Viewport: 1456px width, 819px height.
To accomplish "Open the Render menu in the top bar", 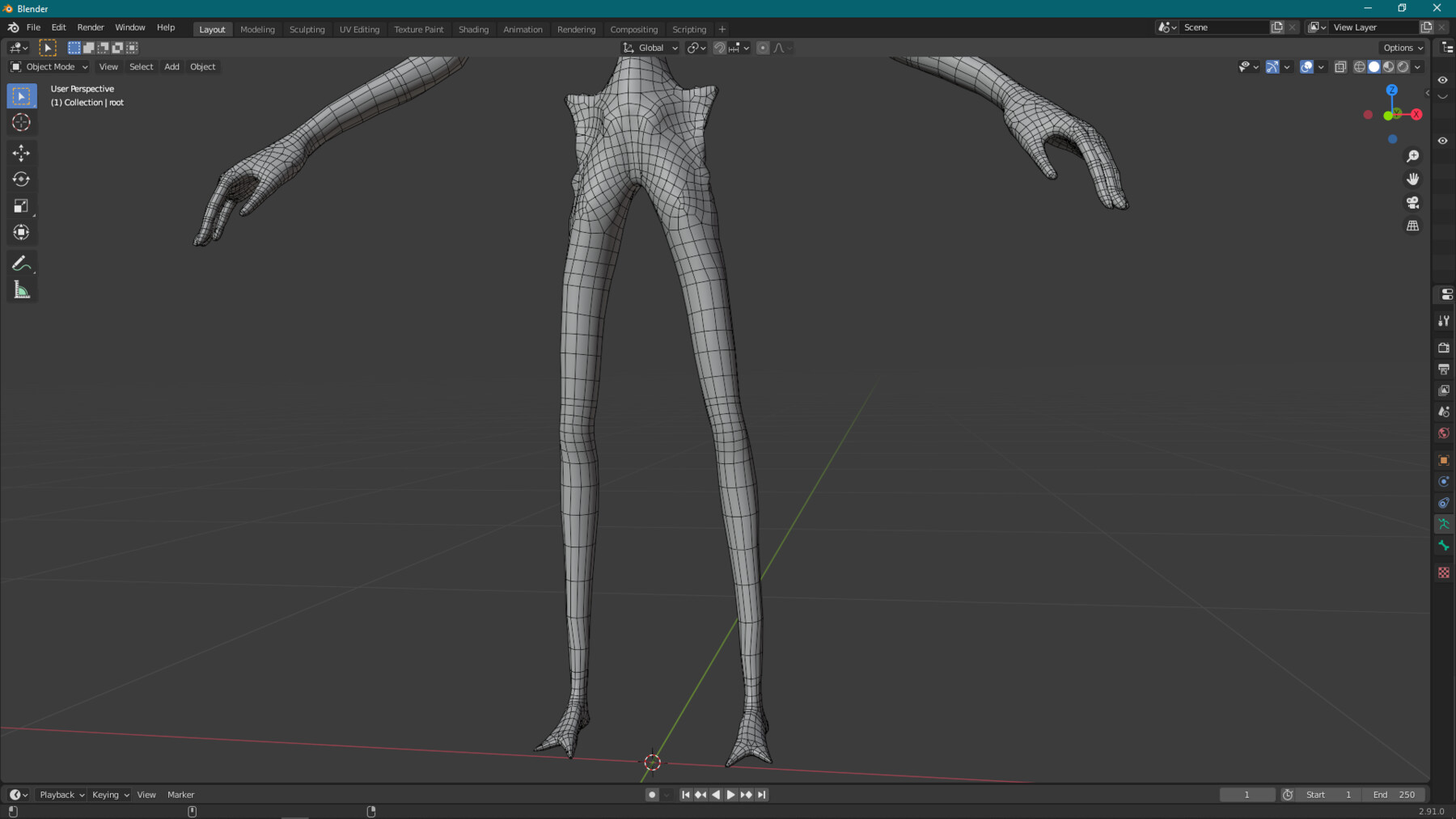I will tap(91, 27).
